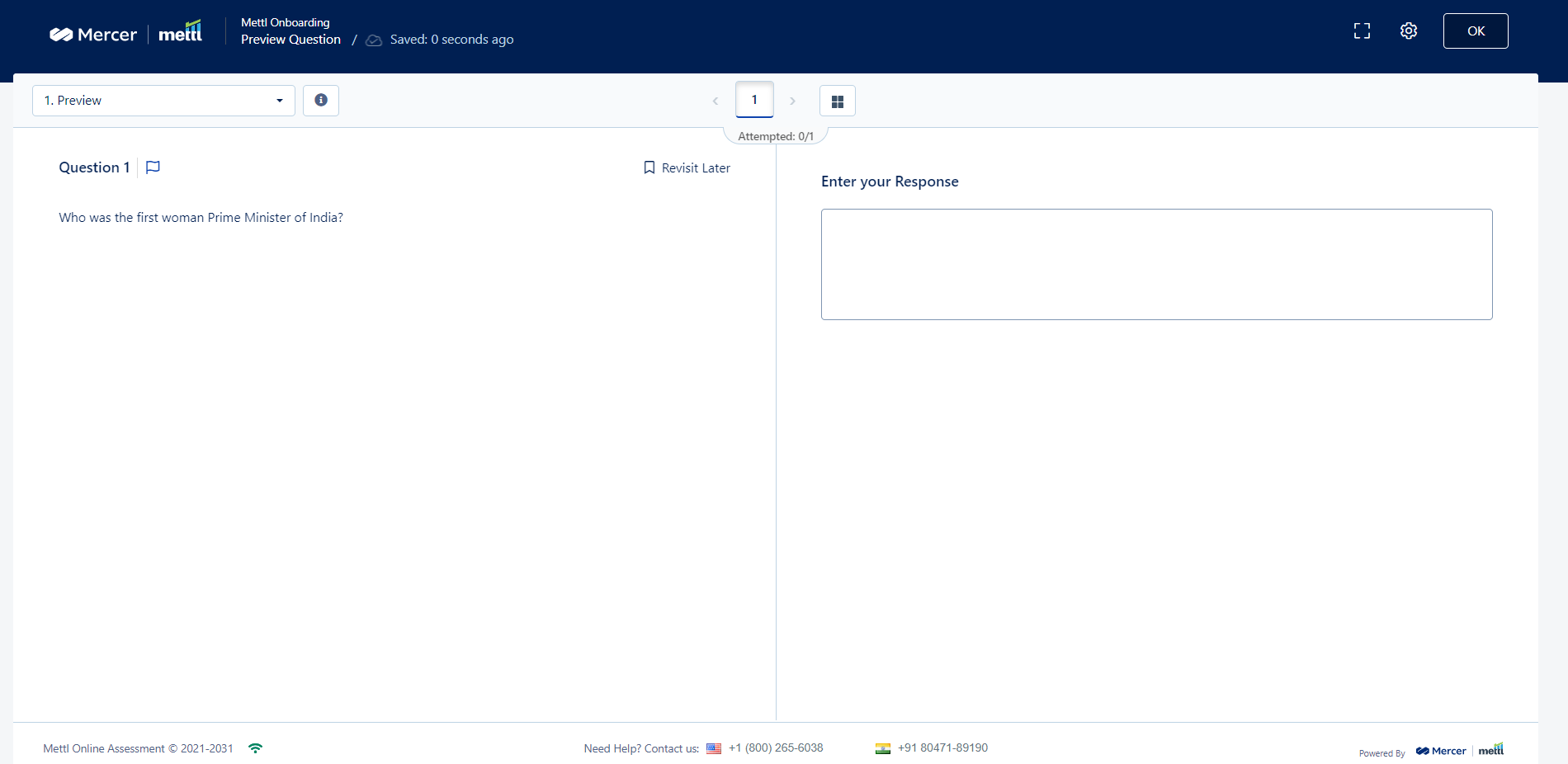Image resolution: width=1568 pixels, height=764 pixels.
Task: Click the dropdown arrow in section selector
Action: click(280, 101)
